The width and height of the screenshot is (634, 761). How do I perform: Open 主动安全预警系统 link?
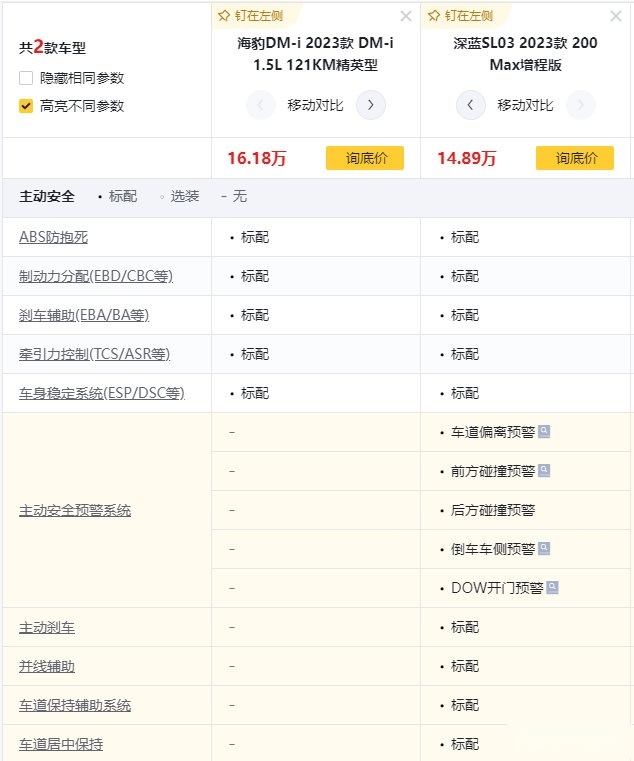pyautogui.click(x=75, y=510)
